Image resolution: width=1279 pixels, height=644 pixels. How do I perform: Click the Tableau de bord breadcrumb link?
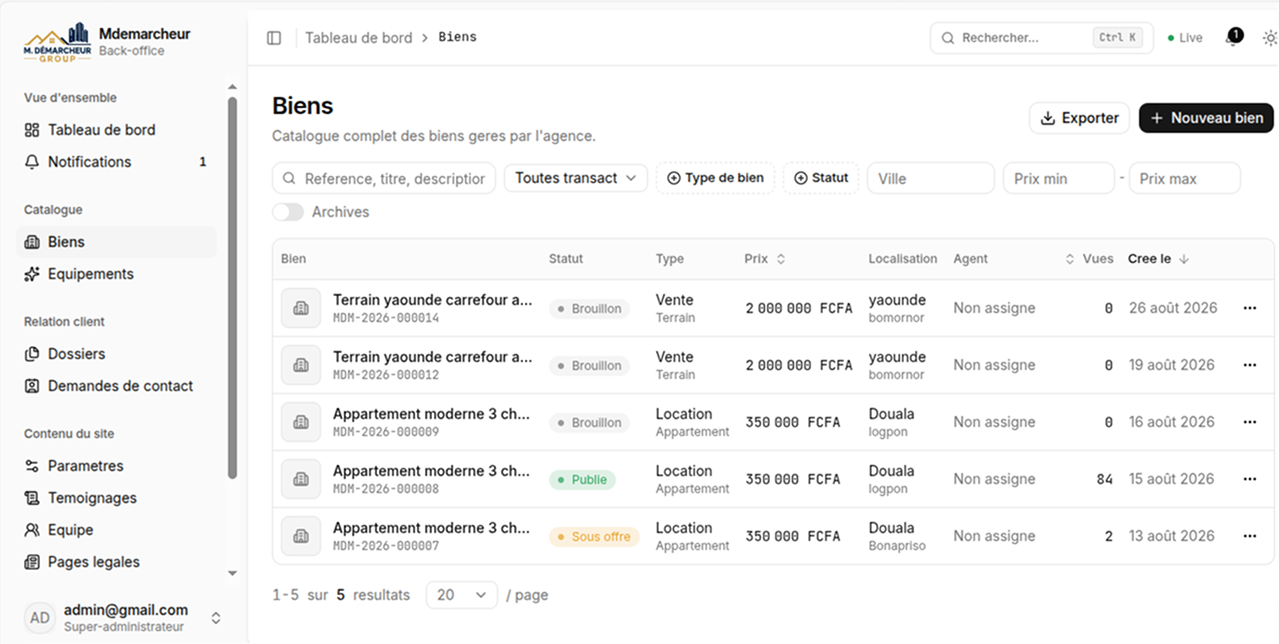(x=358, y=38)
